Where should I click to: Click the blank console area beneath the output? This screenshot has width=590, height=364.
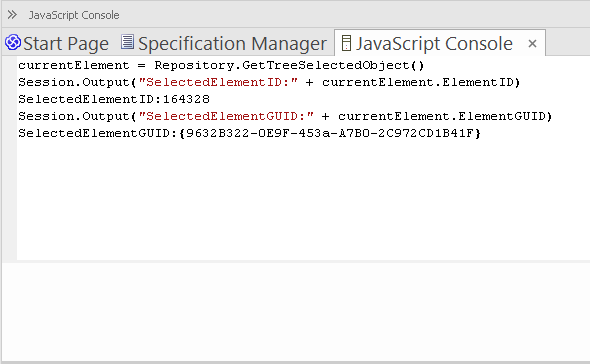(x=303, y=200)
